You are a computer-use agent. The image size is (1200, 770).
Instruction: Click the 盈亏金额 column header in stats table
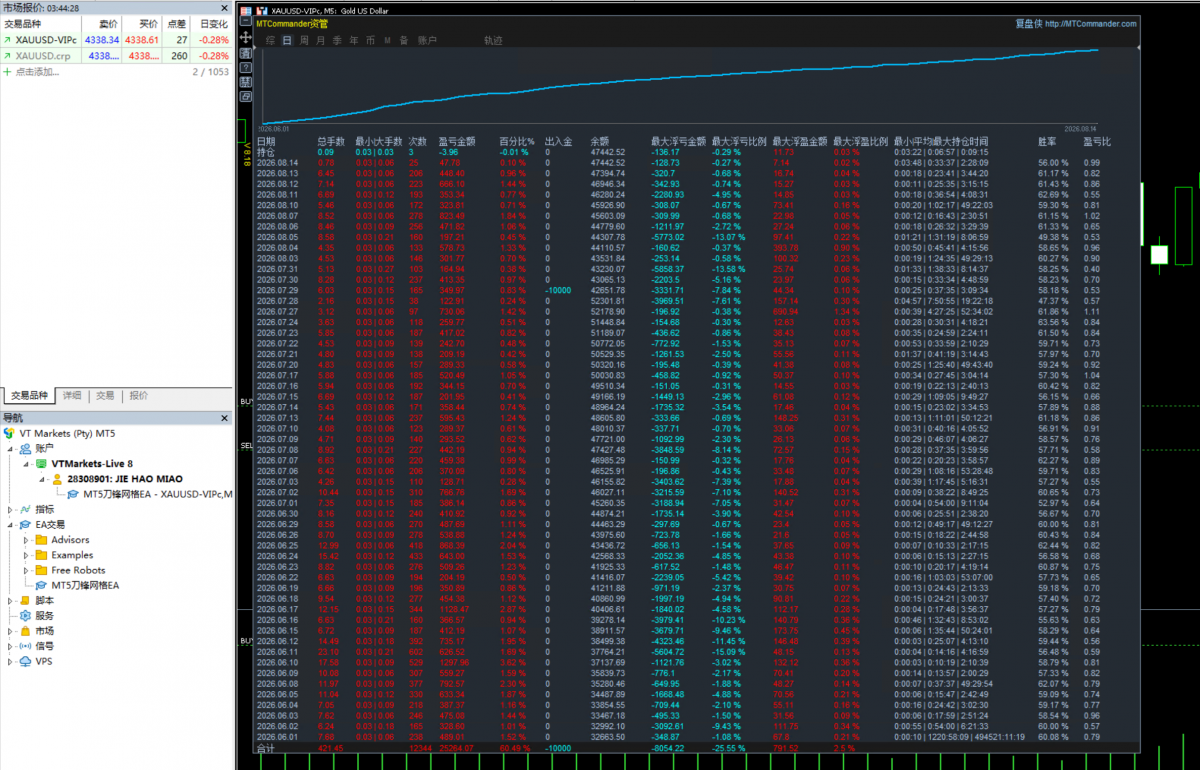pos(456,142)
